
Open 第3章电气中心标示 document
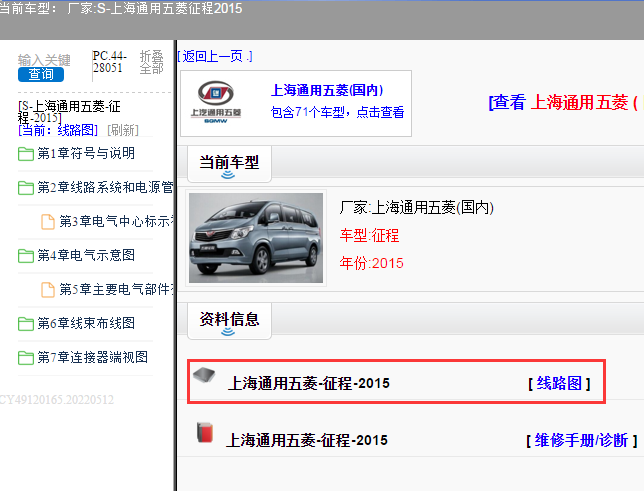click(x=116, y=221)
